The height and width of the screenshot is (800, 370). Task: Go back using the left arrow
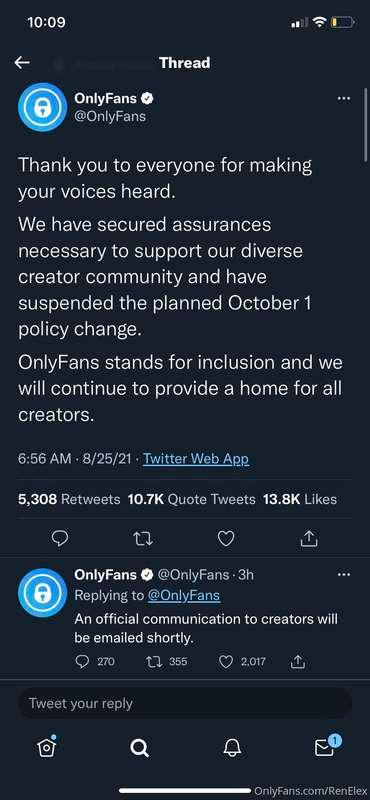click(22, 63)
